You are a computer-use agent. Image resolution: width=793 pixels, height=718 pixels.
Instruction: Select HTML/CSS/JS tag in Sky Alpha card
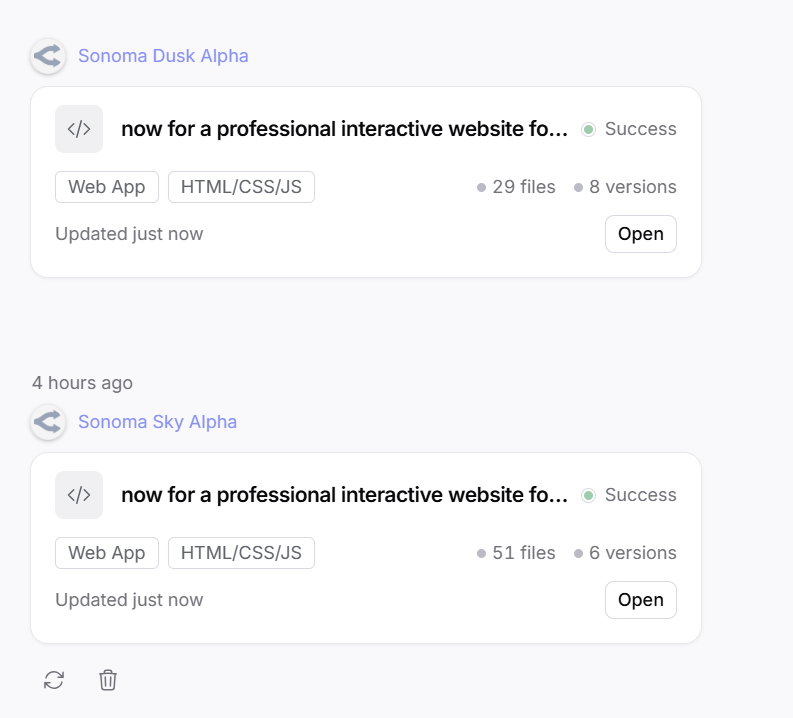click(x=241, y=553)
